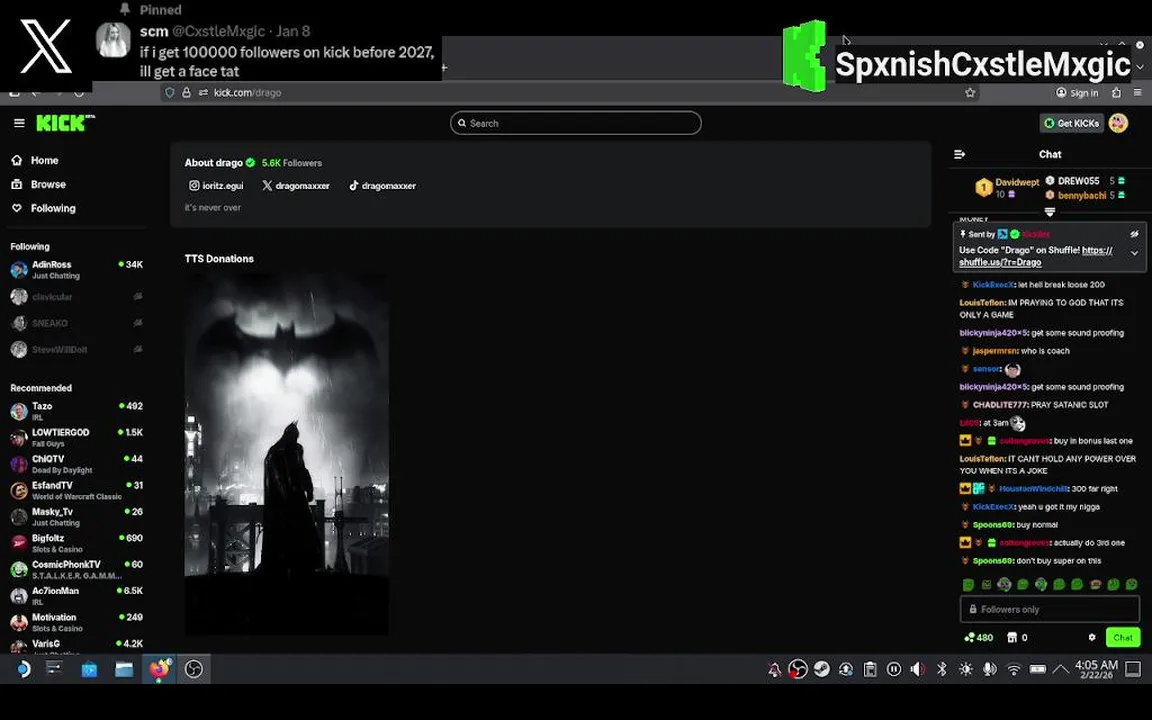The width and height of the screenshot is (1152, 720).
Task: Click the shield tracking protection icon
Action: point(170,93)
